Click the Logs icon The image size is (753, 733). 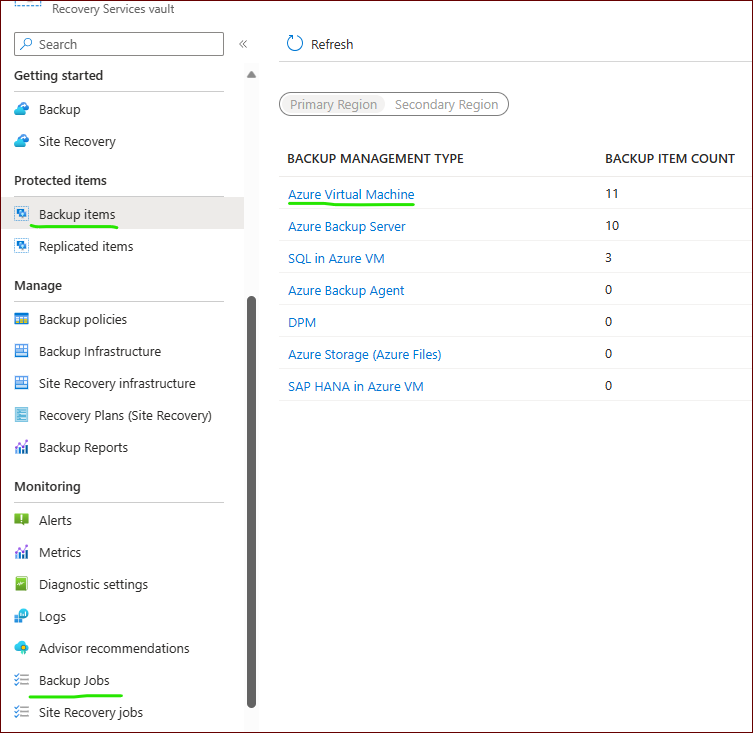[22, 616]
